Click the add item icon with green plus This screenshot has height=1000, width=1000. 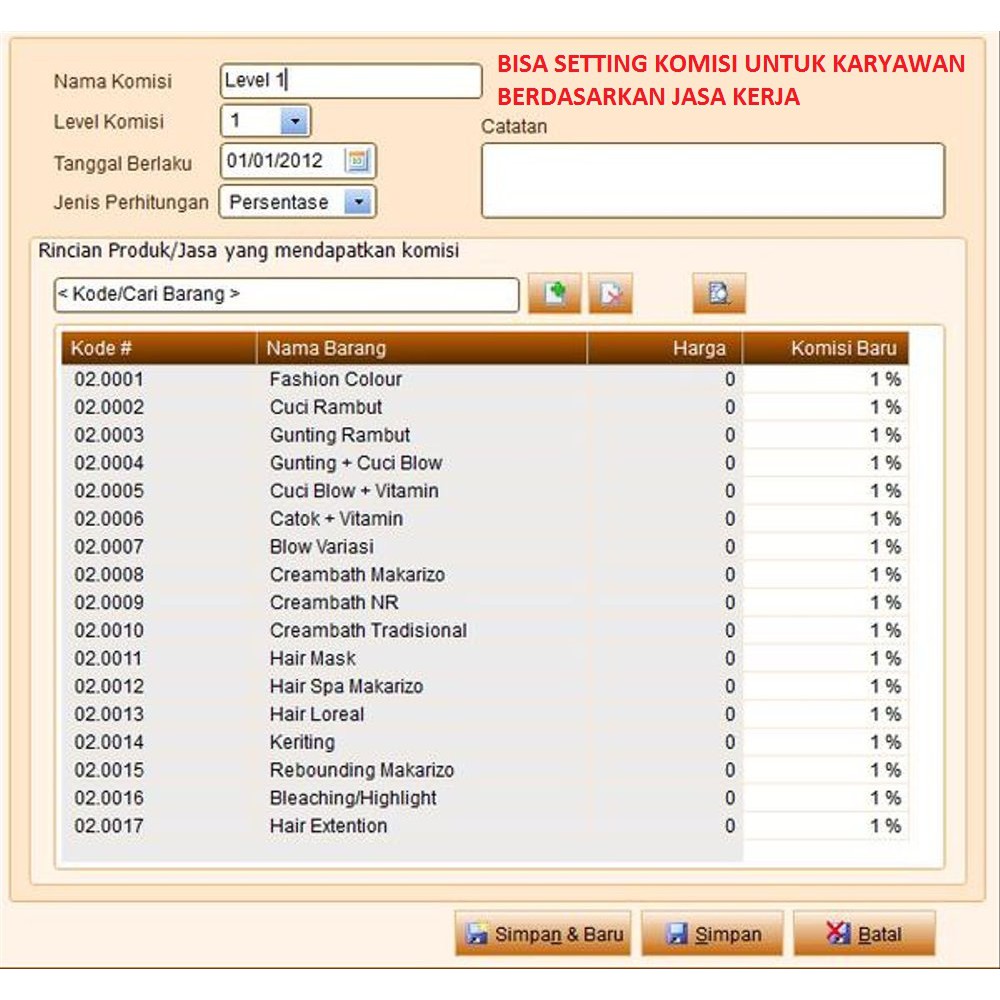pos(554,294)
